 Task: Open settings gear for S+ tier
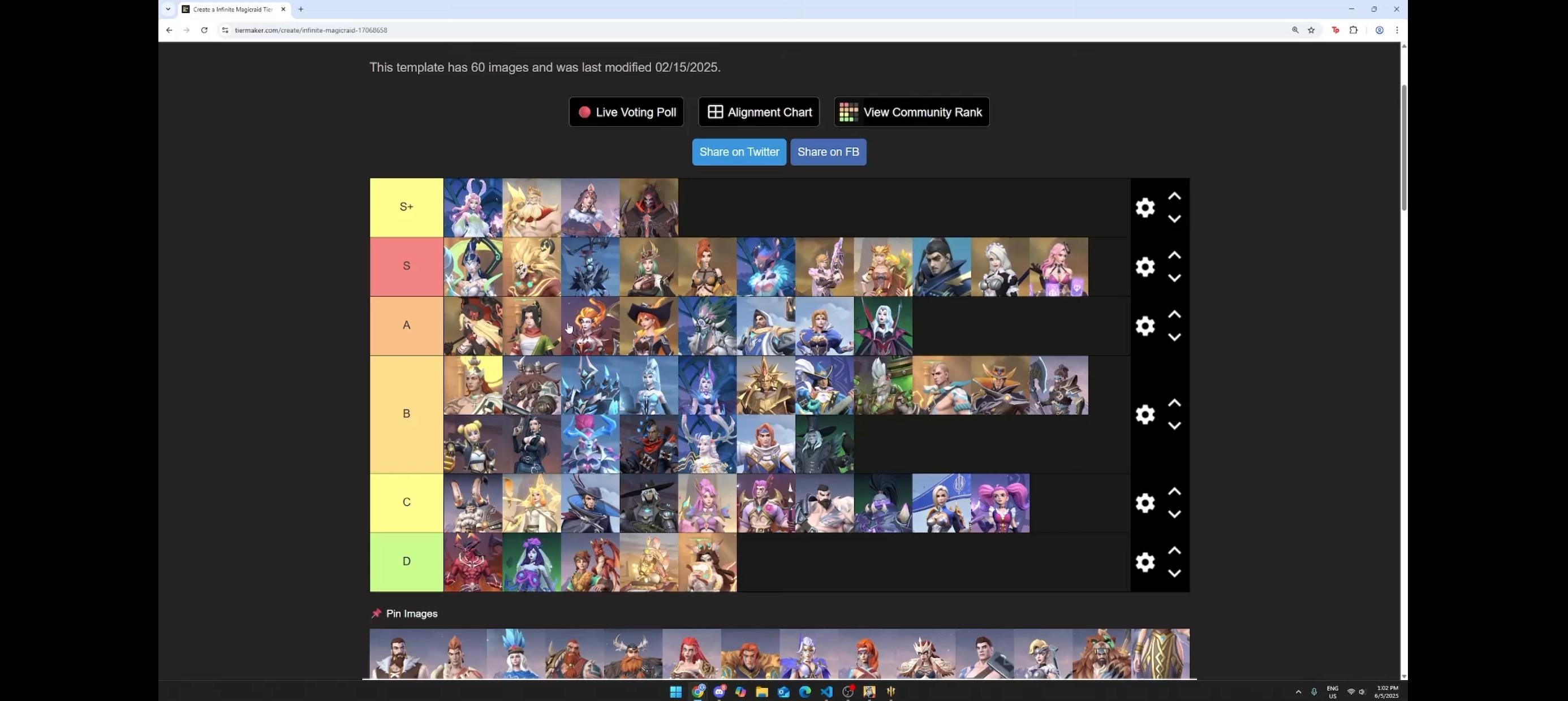tap(1145, 207)
